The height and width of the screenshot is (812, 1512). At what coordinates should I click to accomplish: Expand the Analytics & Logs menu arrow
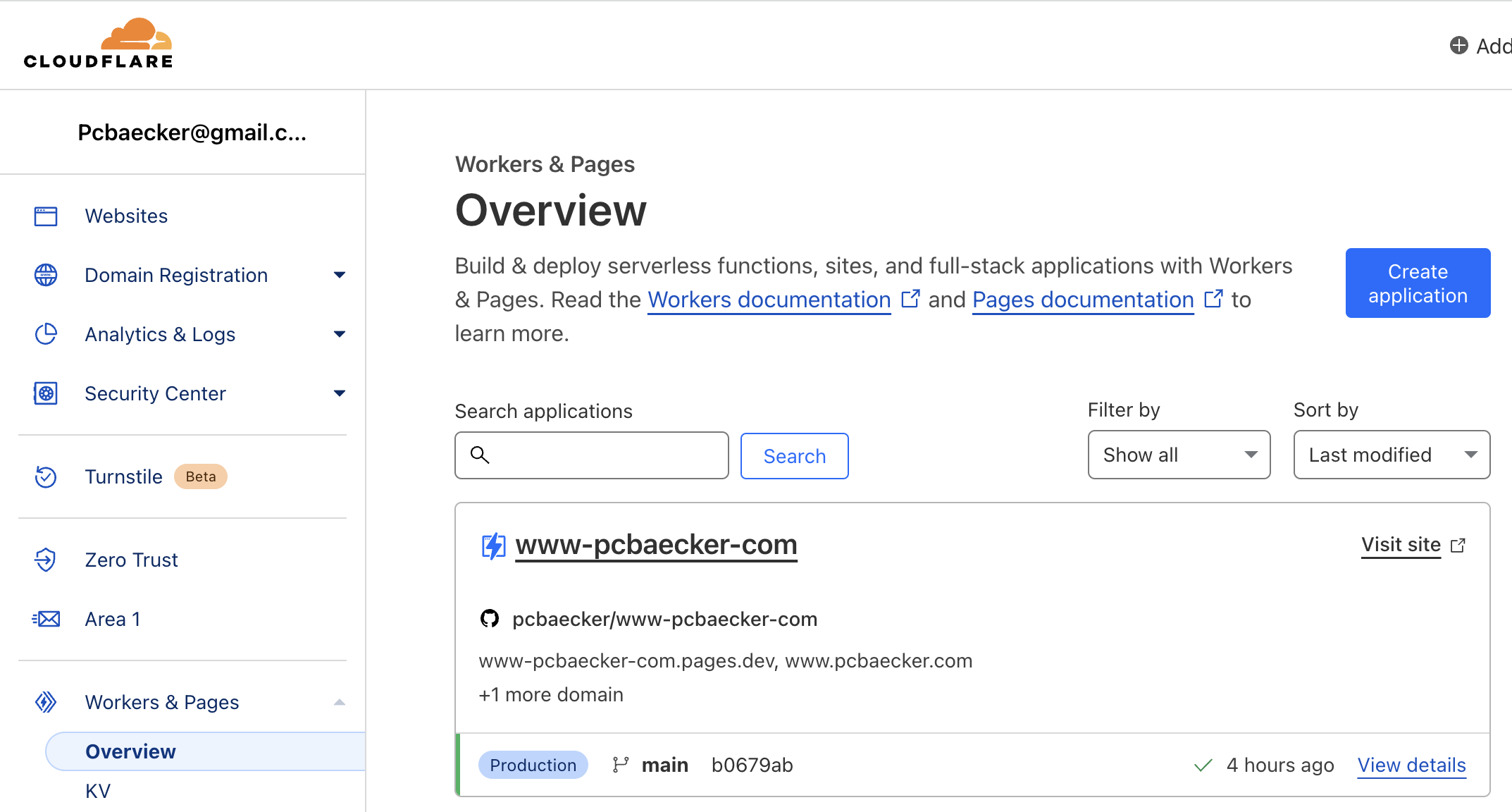click(340, 334)
